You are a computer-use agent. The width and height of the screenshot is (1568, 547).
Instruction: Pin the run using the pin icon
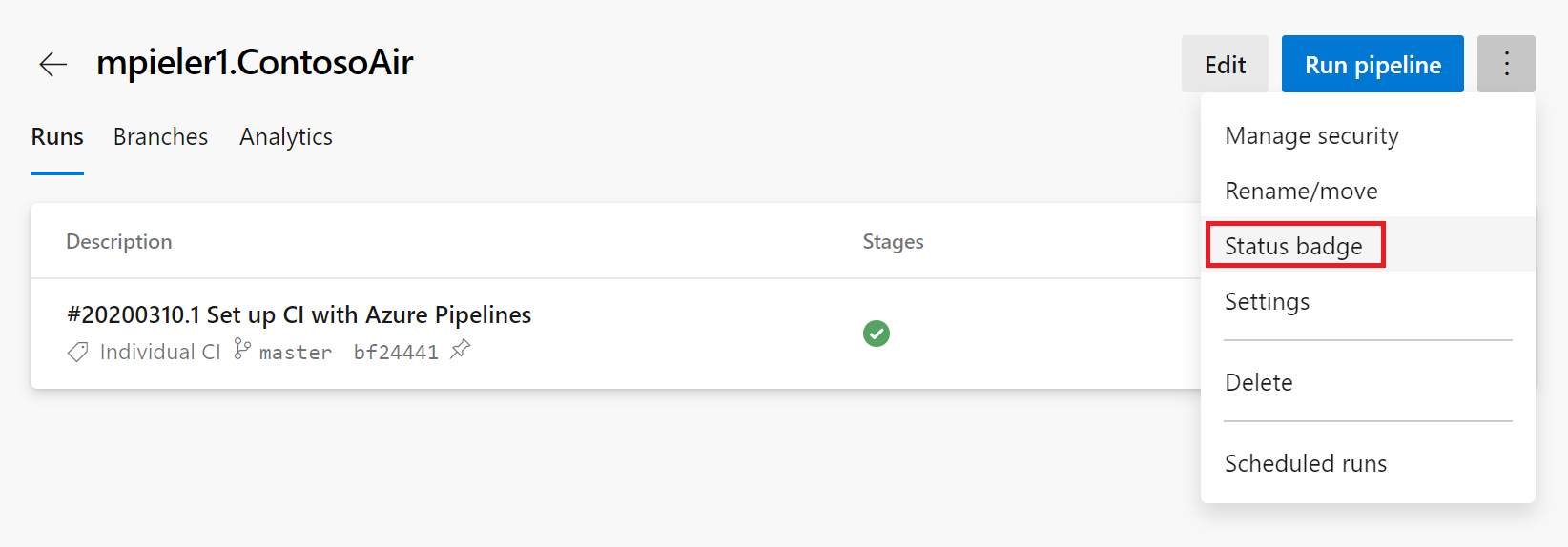pos(461,350)
